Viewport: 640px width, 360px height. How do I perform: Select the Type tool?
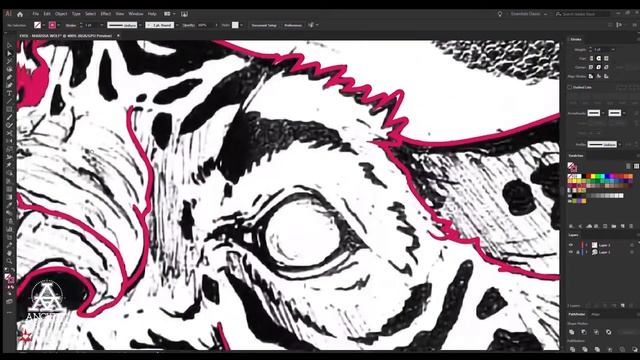[9, 93]
